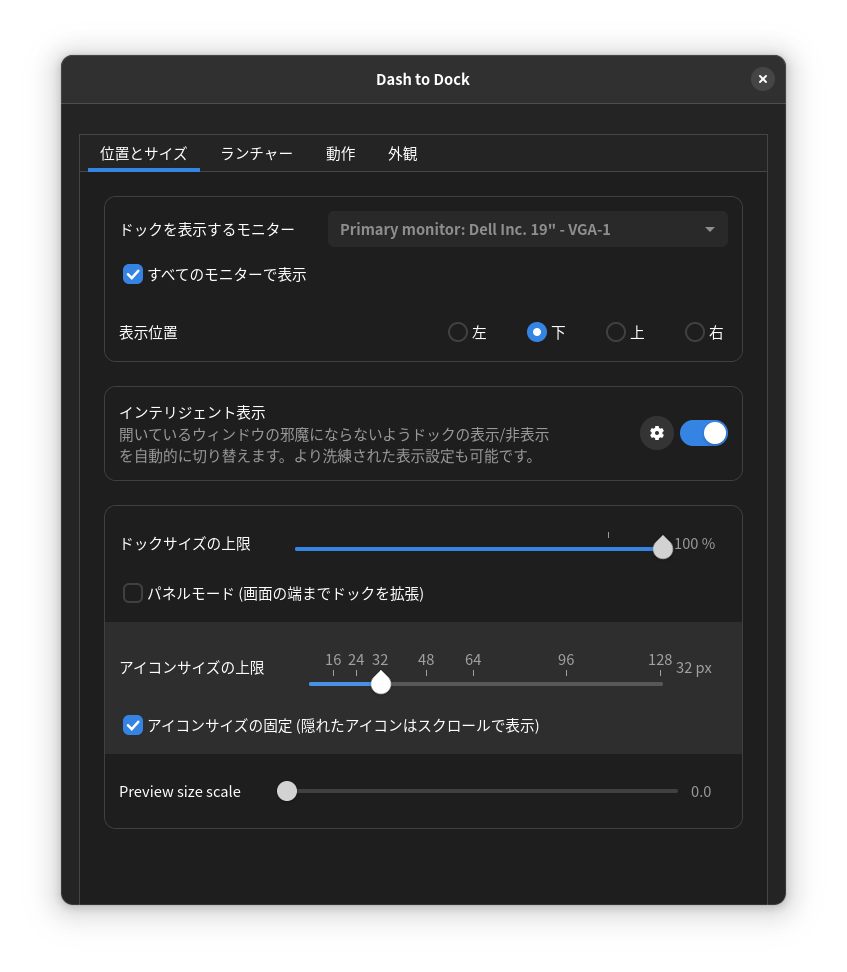Screen dimensions: 847x972
Task: Click the 100 % dock size value
Action: (694, 544)
